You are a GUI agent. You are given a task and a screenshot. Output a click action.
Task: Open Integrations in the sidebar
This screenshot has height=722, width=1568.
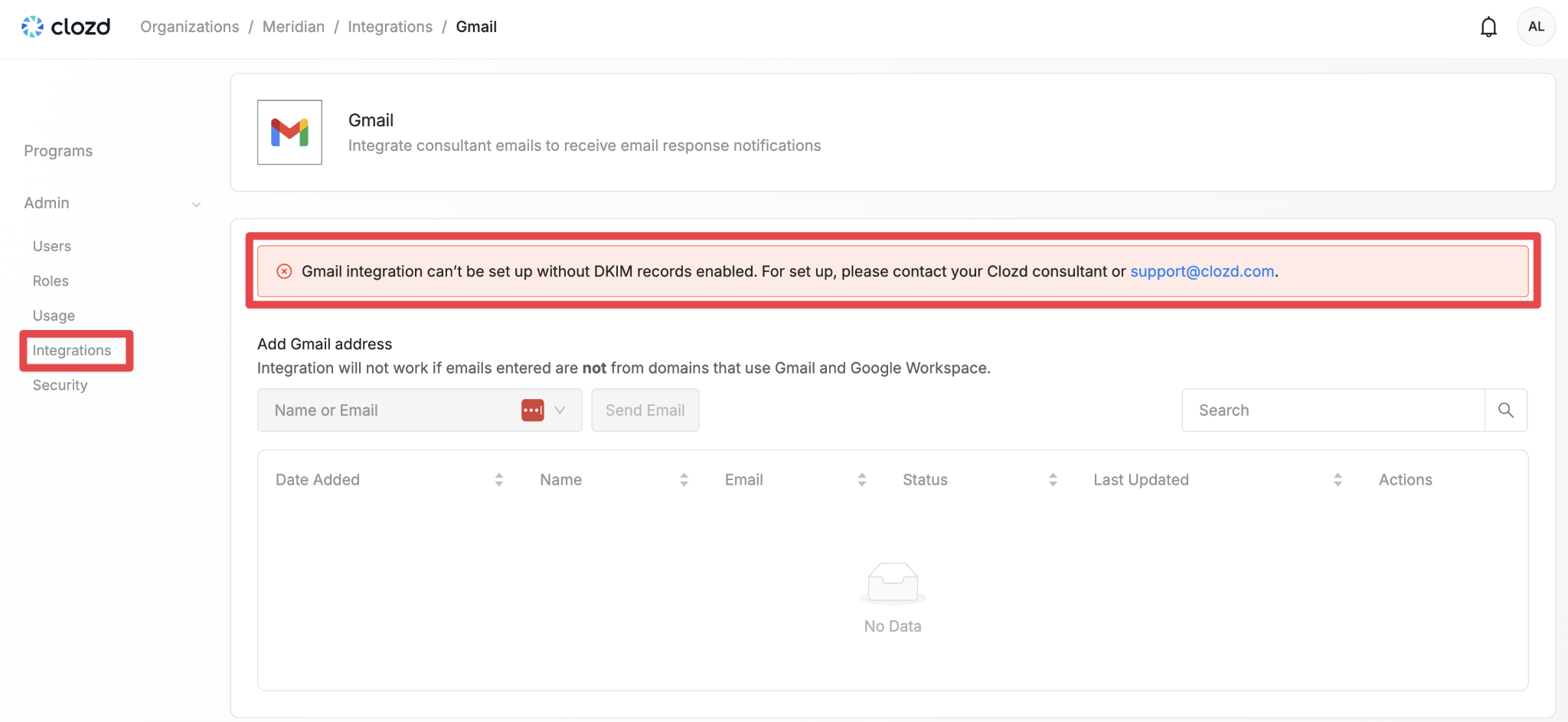tap(72, 351)
